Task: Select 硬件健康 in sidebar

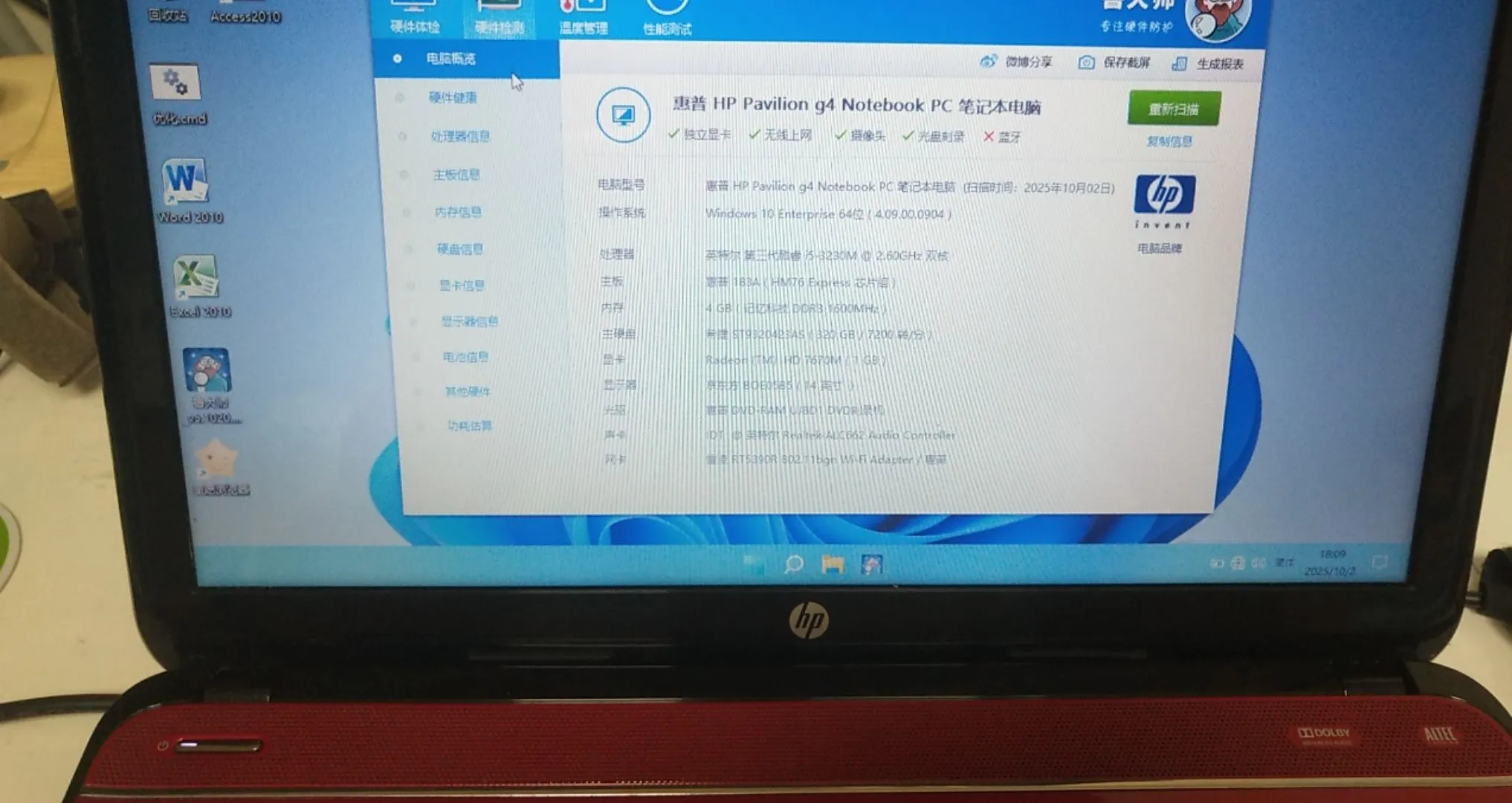Action: coord(453,97)
